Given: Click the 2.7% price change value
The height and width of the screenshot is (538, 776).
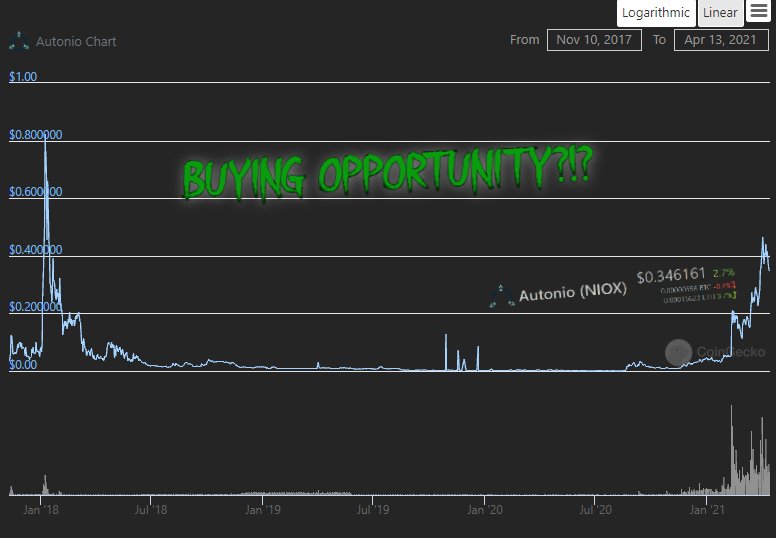Looking at the screenshot, I should (x=724, y=273).
